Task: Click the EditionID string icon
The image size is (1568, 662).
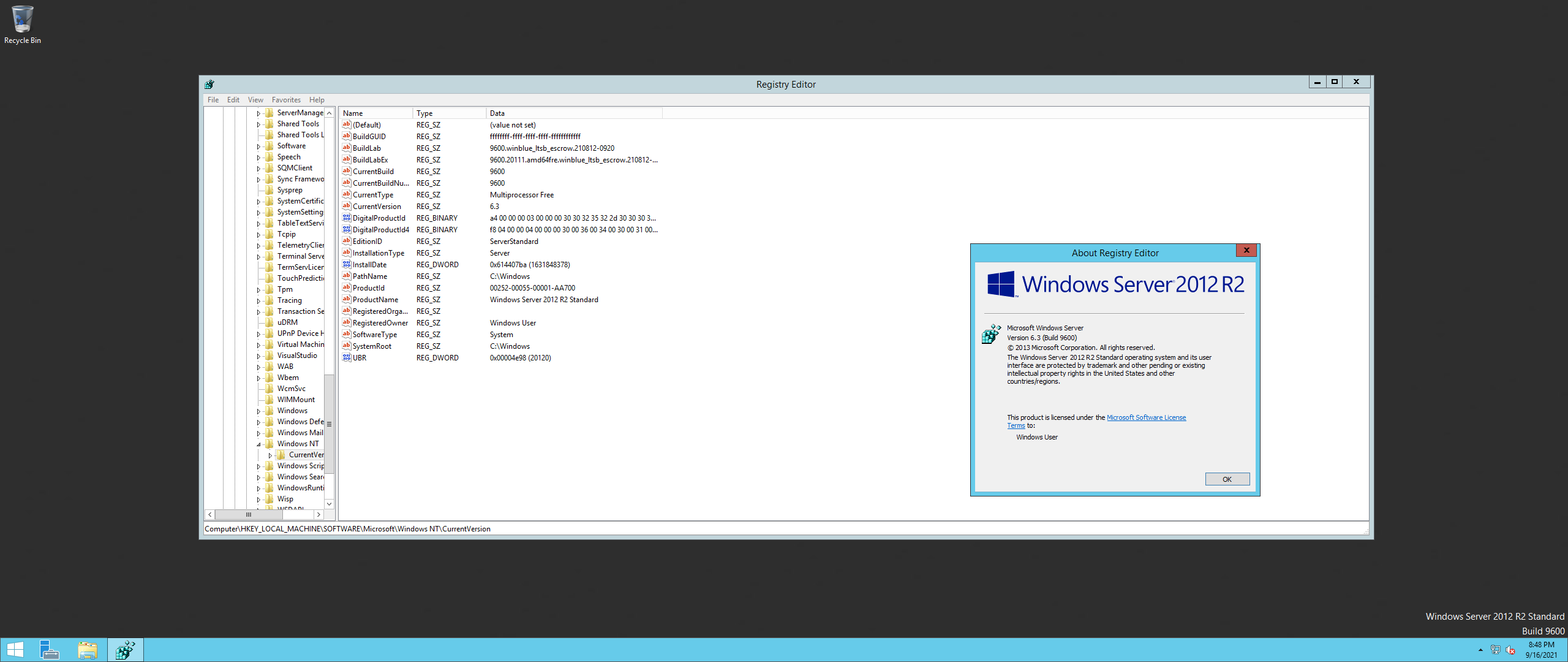Action: pos(347,241)
